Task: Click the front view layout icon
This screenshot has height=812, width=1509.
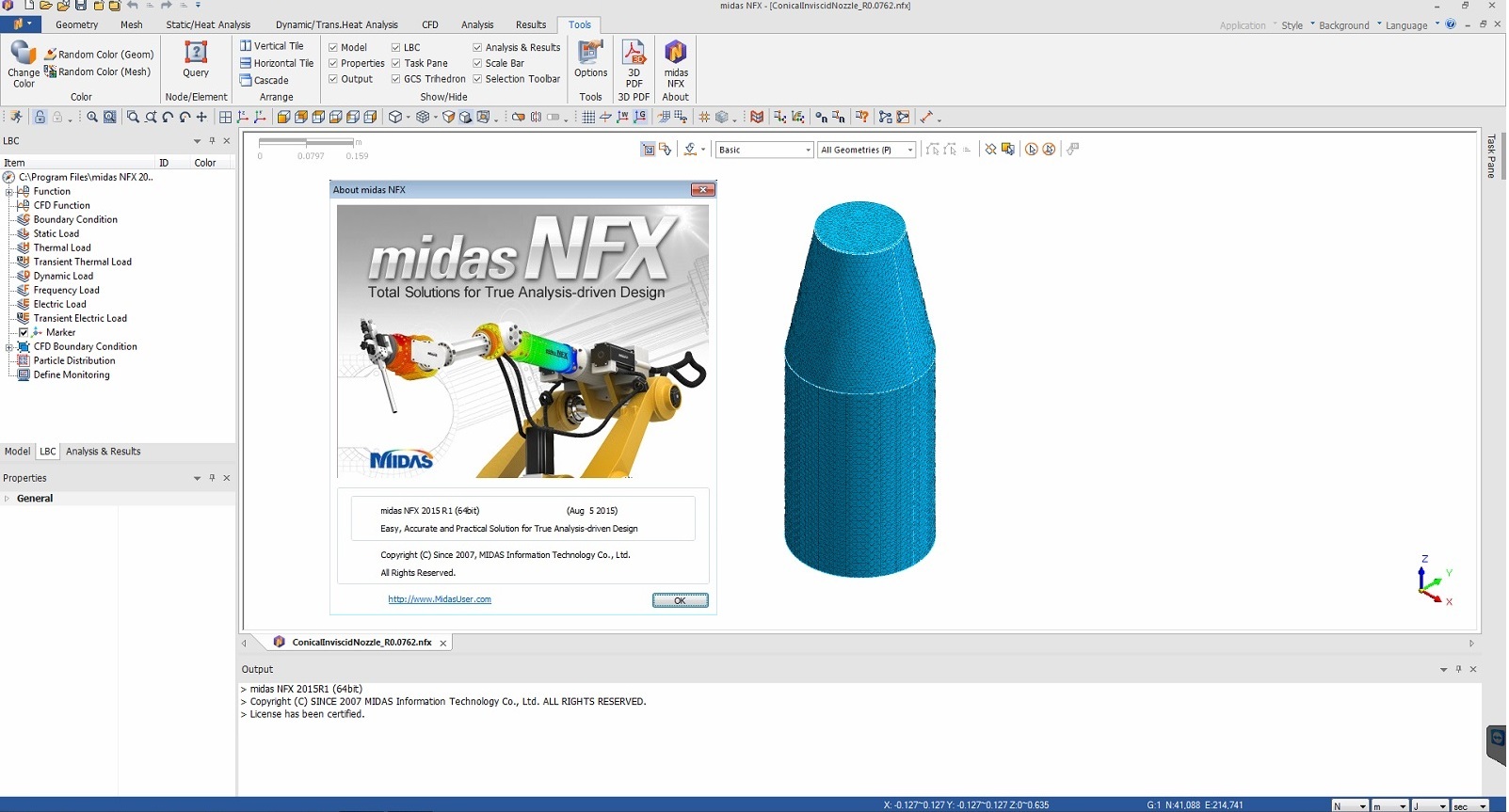Action: 225,118
